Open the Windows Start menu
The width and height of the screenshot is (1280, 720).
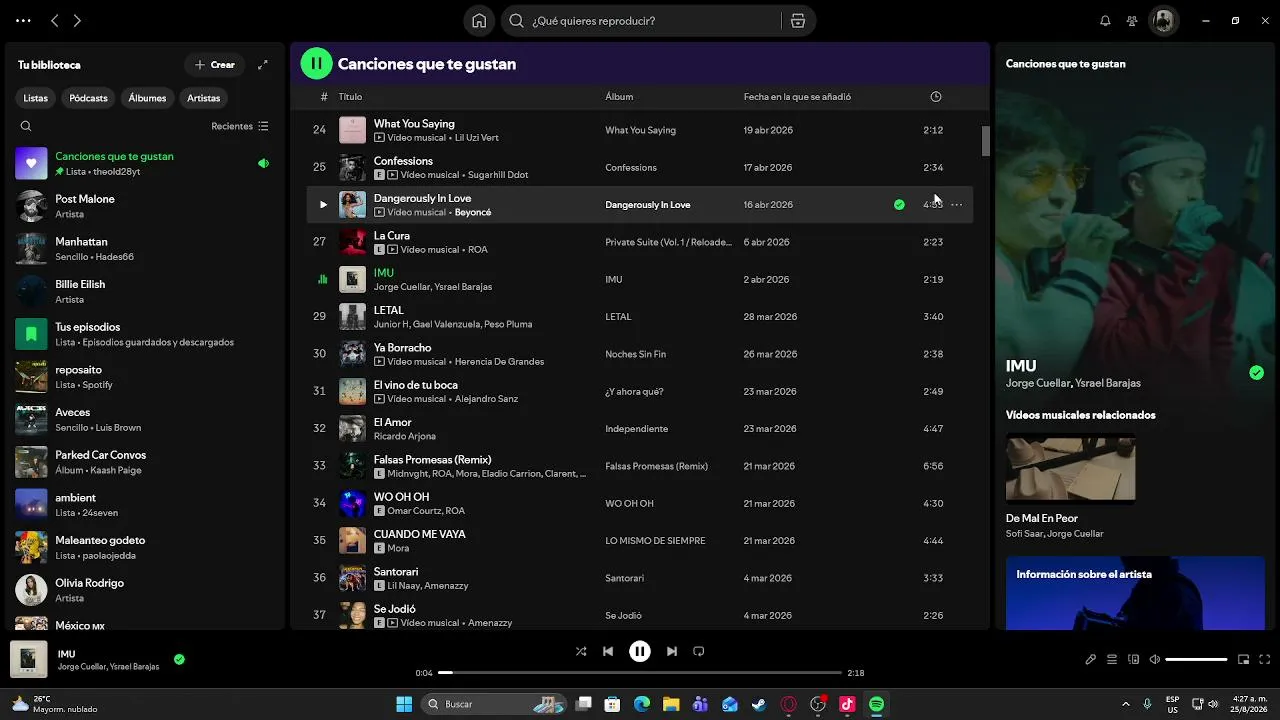coord(404,704)
